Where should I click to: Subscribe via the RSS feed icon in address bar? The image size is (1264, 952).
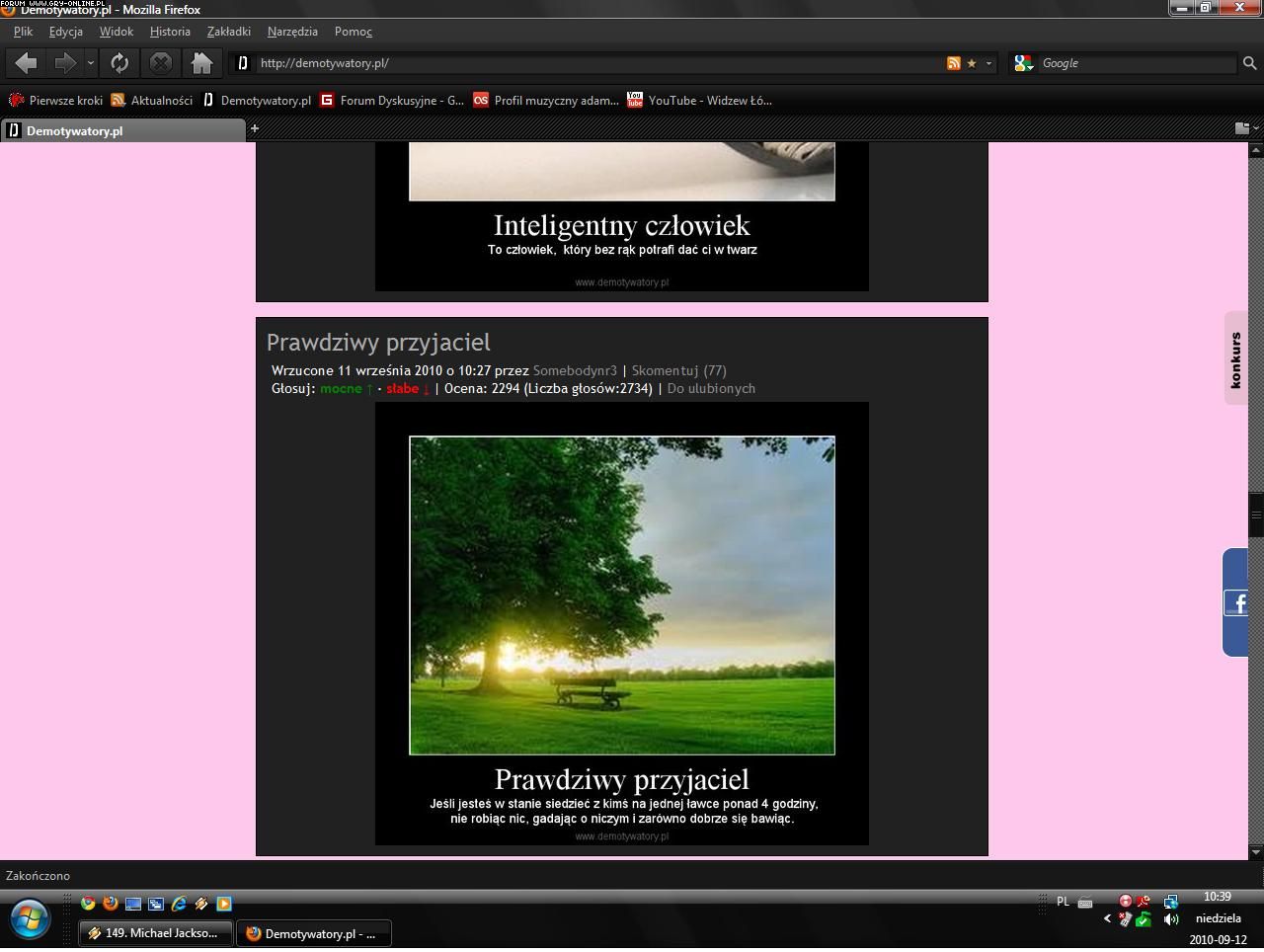pyautogui.click(x=954, y=63)
